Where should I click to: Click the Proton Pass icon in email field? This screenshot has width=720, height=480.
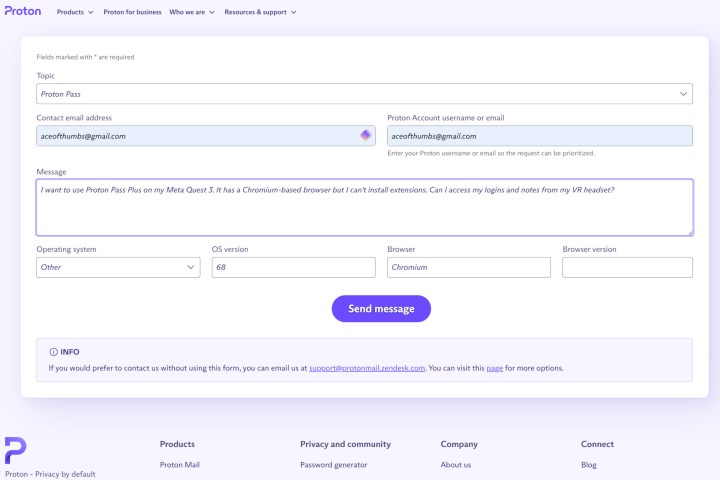coord(366,135)
